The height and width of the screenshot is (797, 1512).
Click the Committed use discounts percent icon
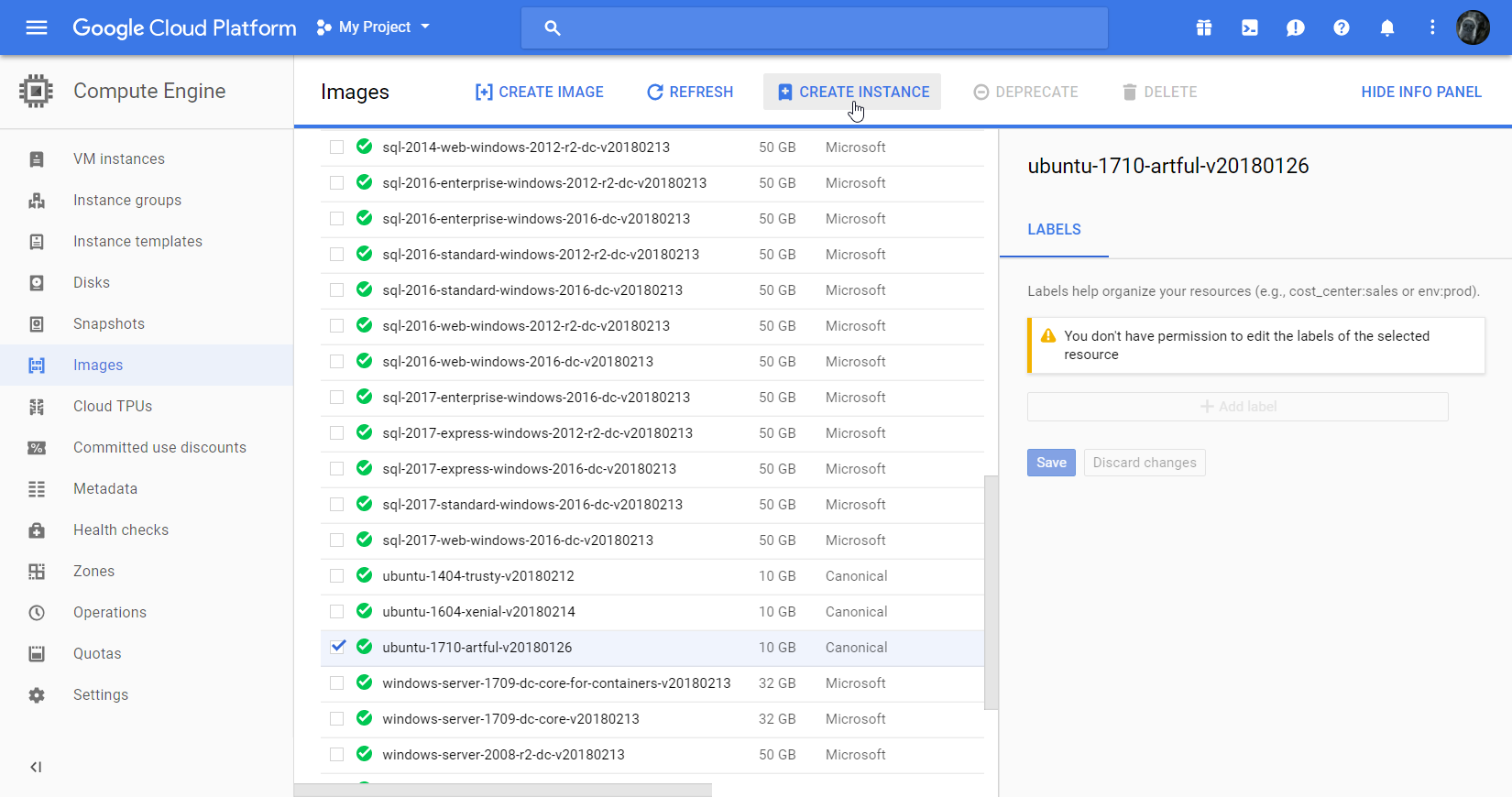point(37,448)
